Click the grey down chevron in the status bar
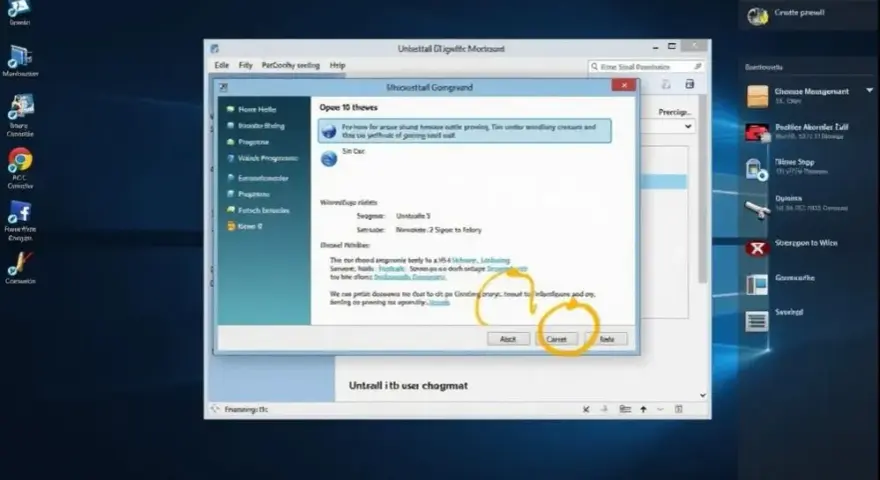 [x=661, y=409]
